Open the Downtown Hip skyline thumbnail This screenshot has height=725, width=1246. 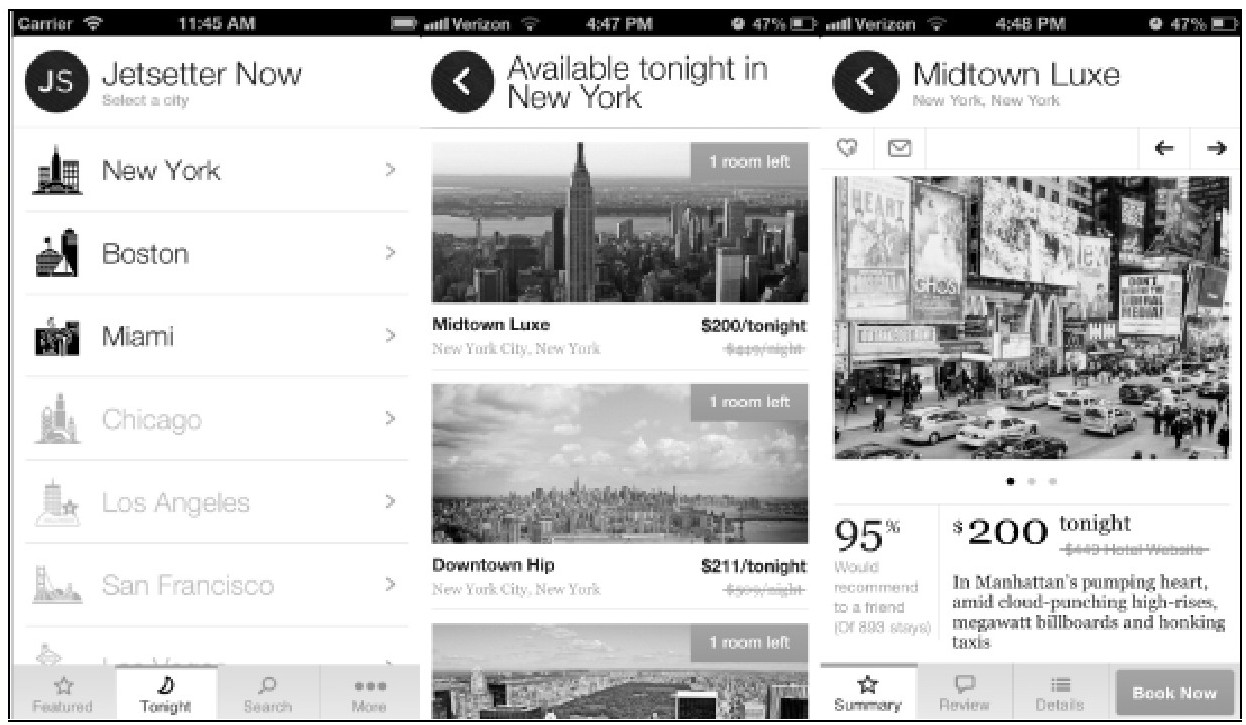coord(619,464)
